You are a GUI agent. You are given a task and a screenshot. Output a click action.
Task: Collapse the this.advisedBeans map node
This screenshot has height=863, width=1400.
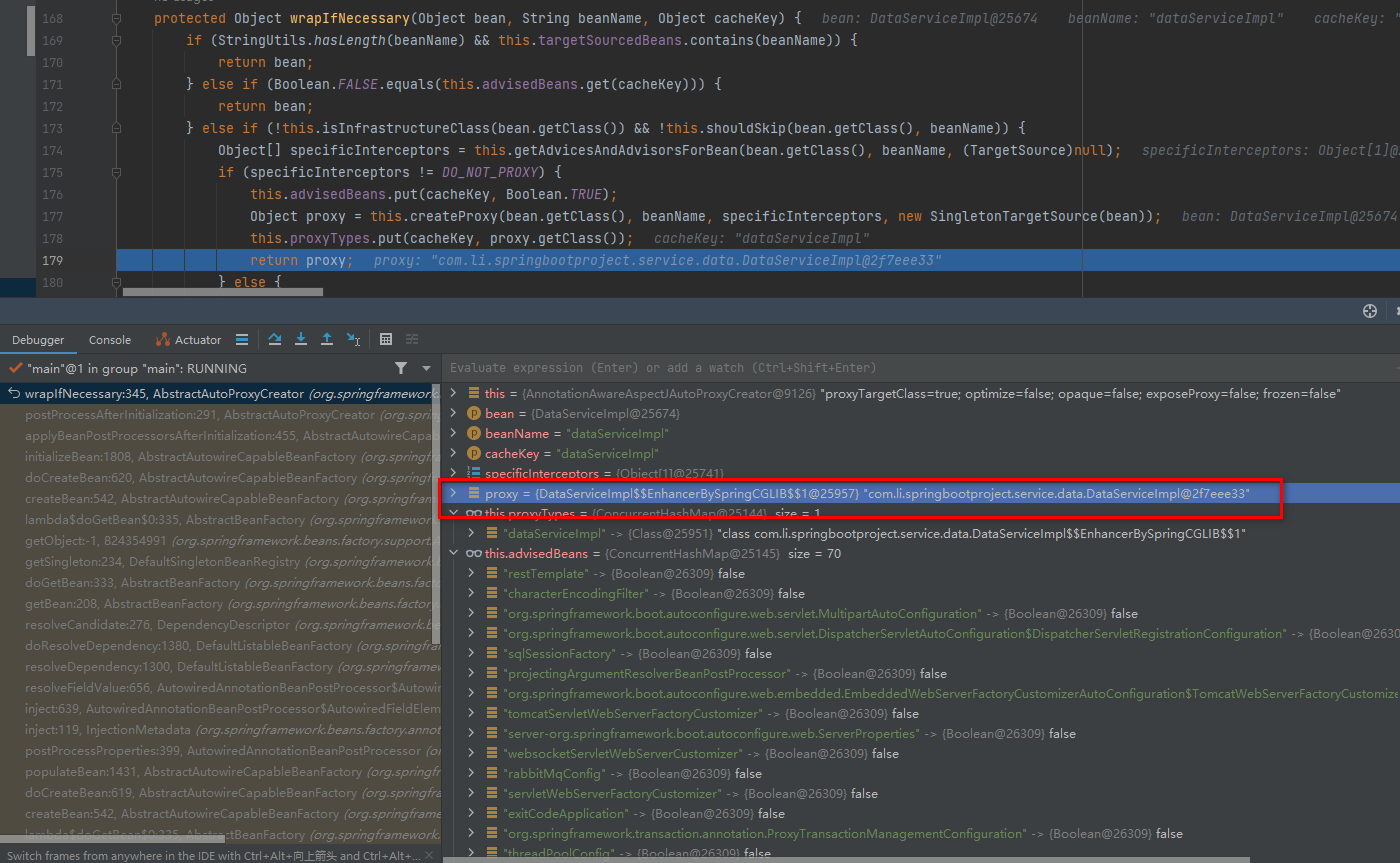pyautogui.click(x=455, y=554)
